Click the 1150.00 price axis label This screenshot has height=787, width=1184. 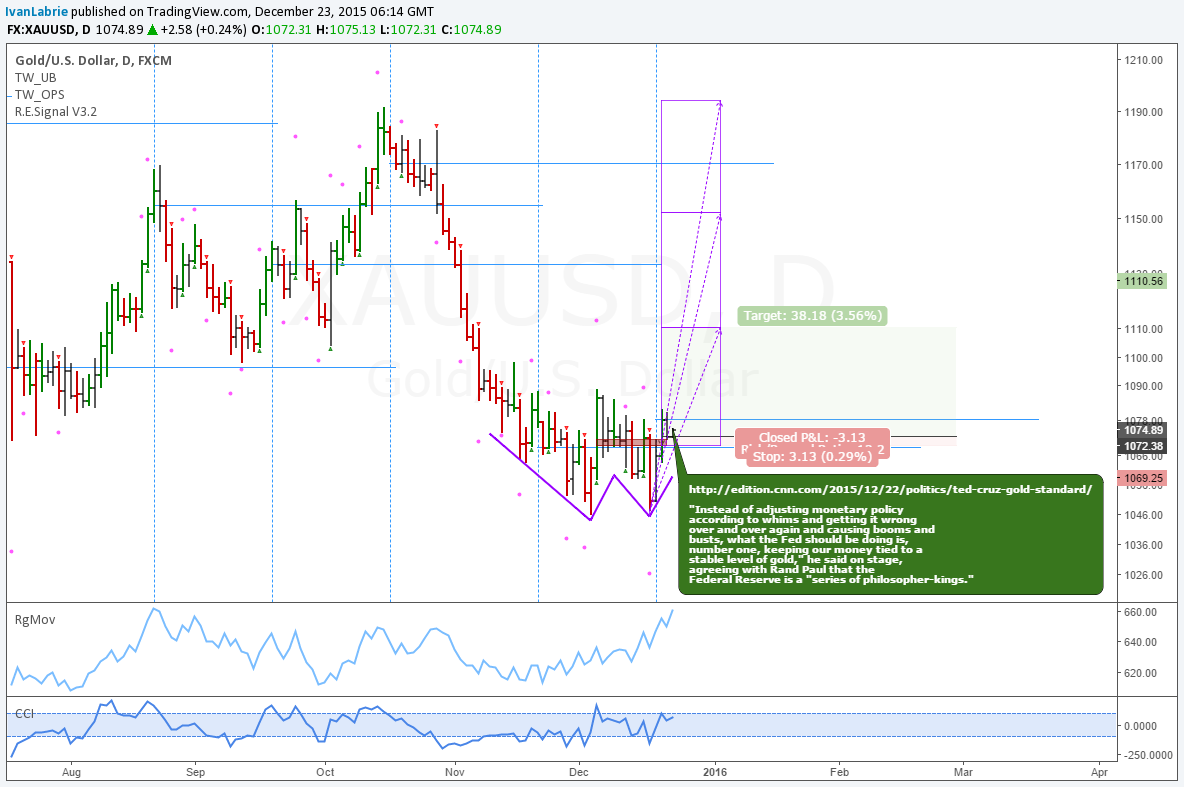point(1143,219)
